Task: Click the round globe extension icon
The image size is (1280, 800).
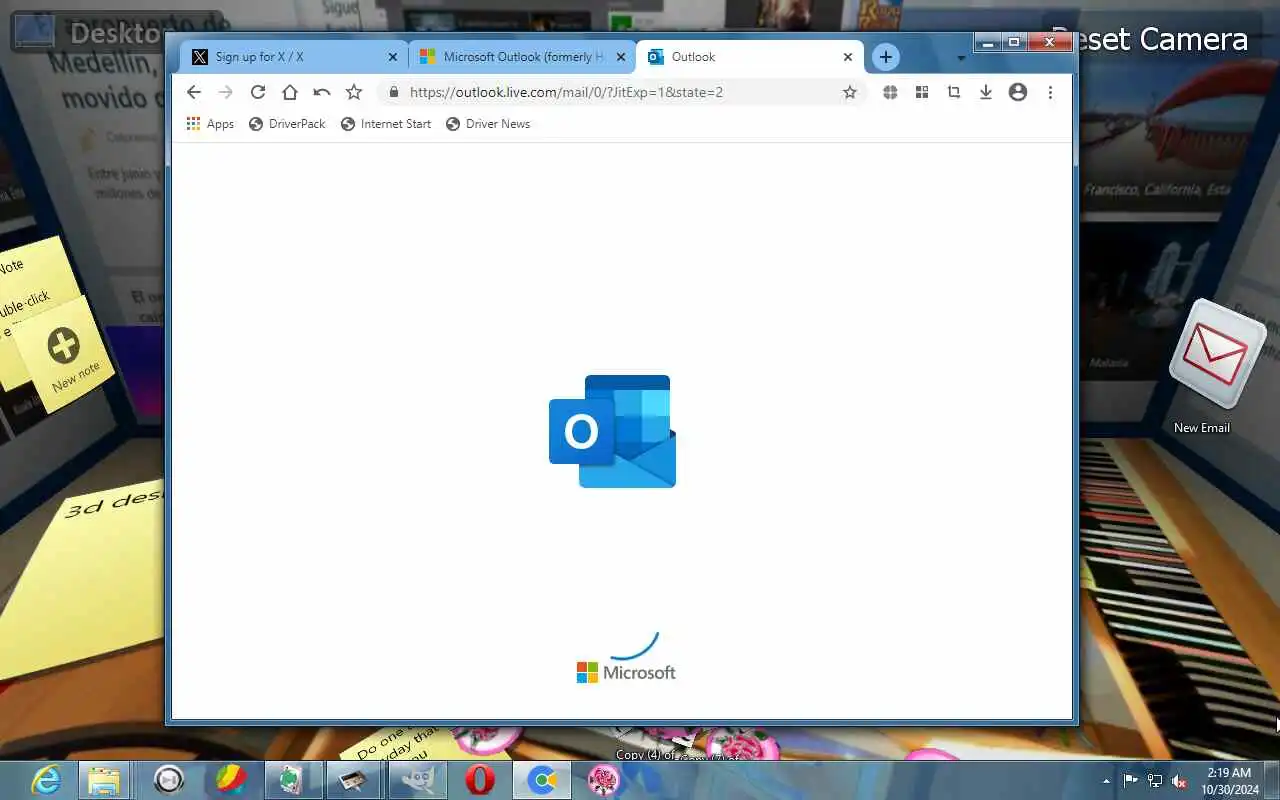Action: 890,92
